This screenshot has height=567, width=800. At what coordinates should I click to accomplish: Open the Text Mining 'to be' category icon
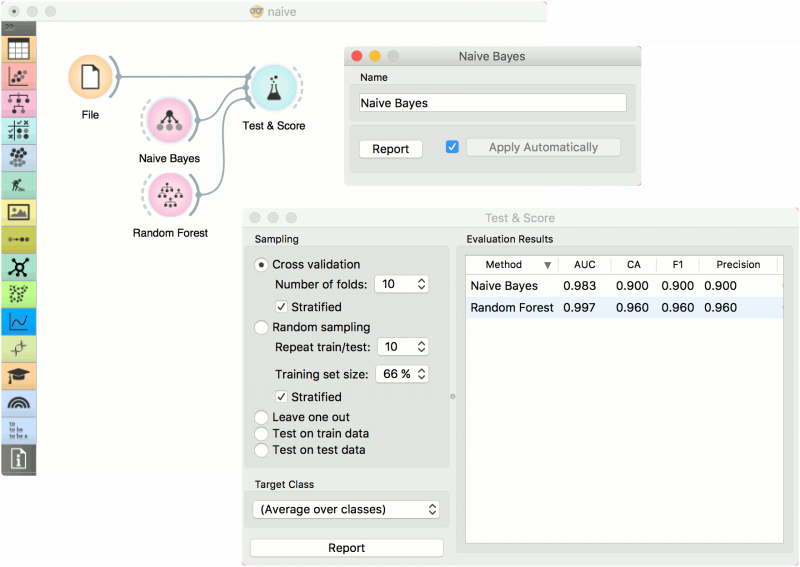coord(18,430)
